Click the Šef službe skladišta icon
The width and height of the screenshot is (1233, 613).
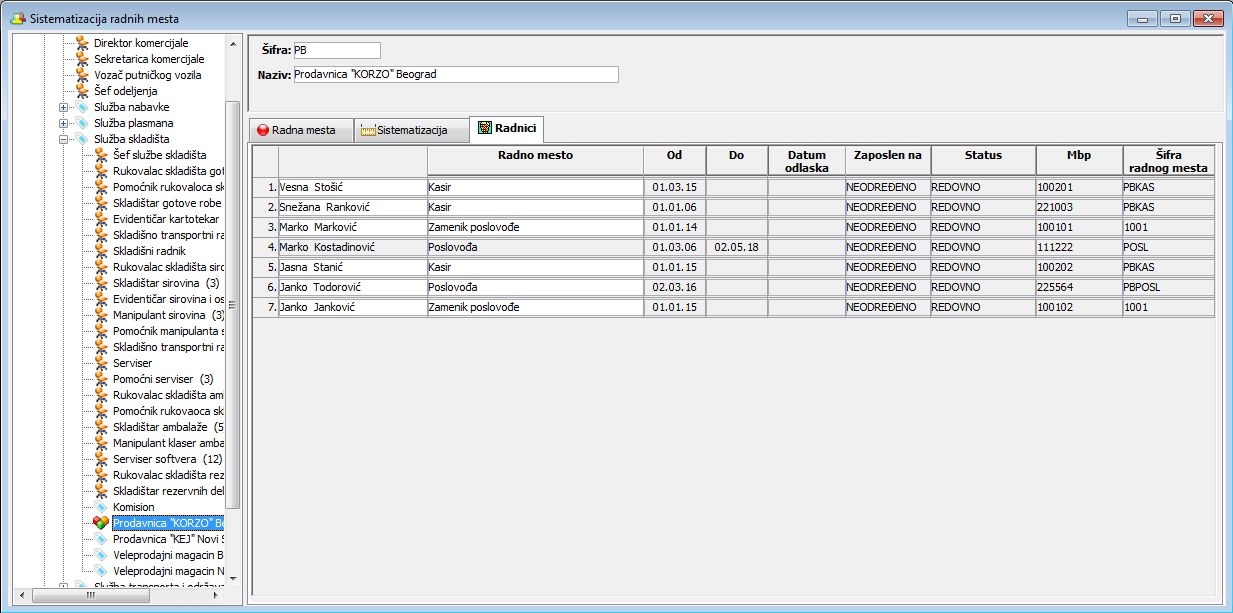(101, 155)
